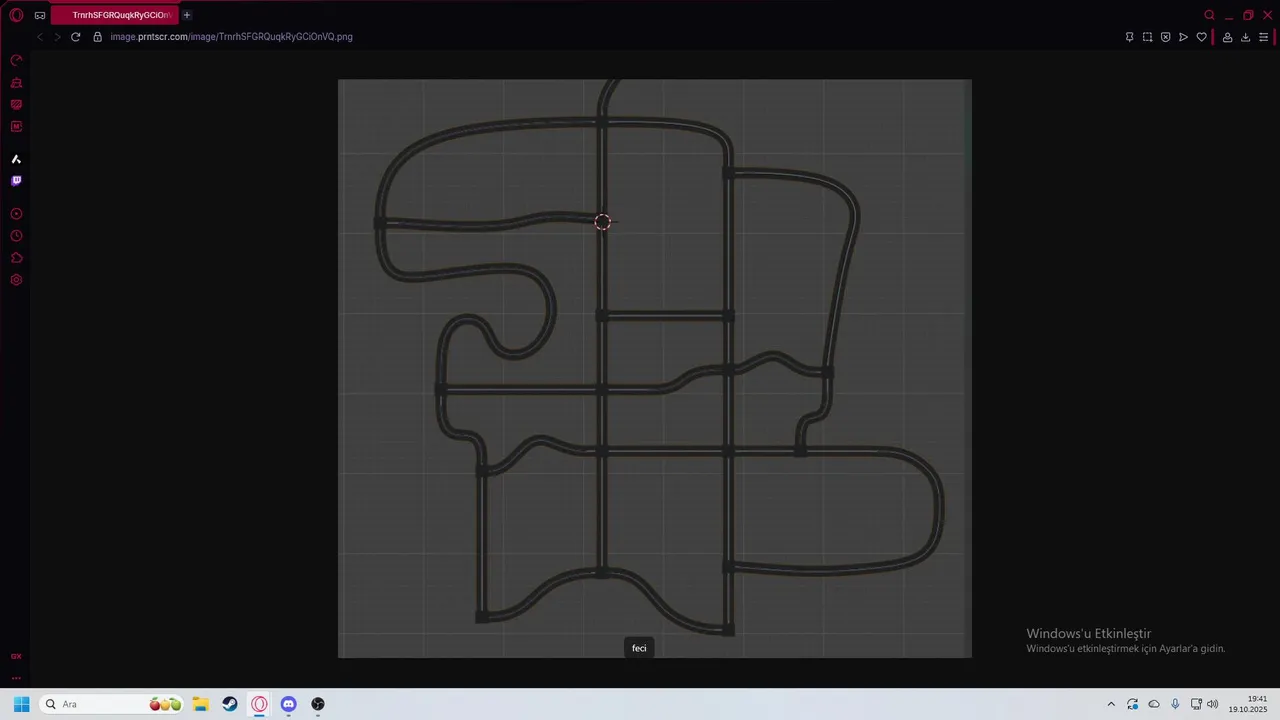Open the Opera GX main menu logo
The image size is (1280, 720).
pos(16,15)
